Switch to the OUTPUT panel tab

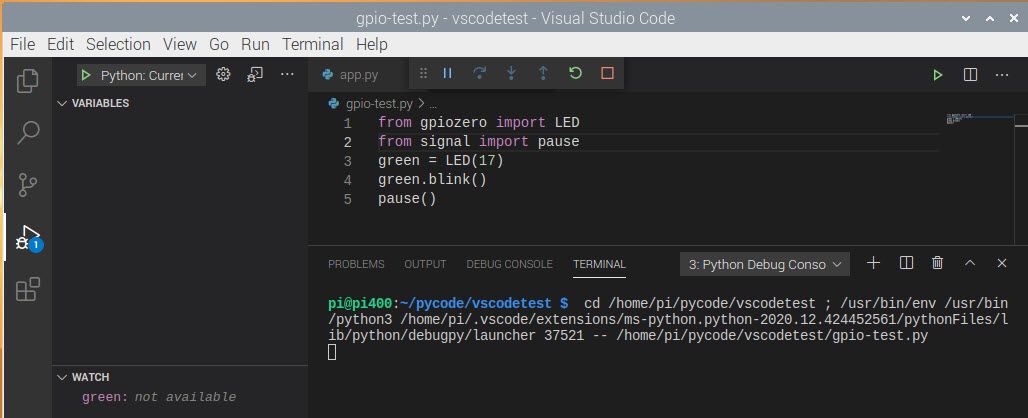click(425, 264)
